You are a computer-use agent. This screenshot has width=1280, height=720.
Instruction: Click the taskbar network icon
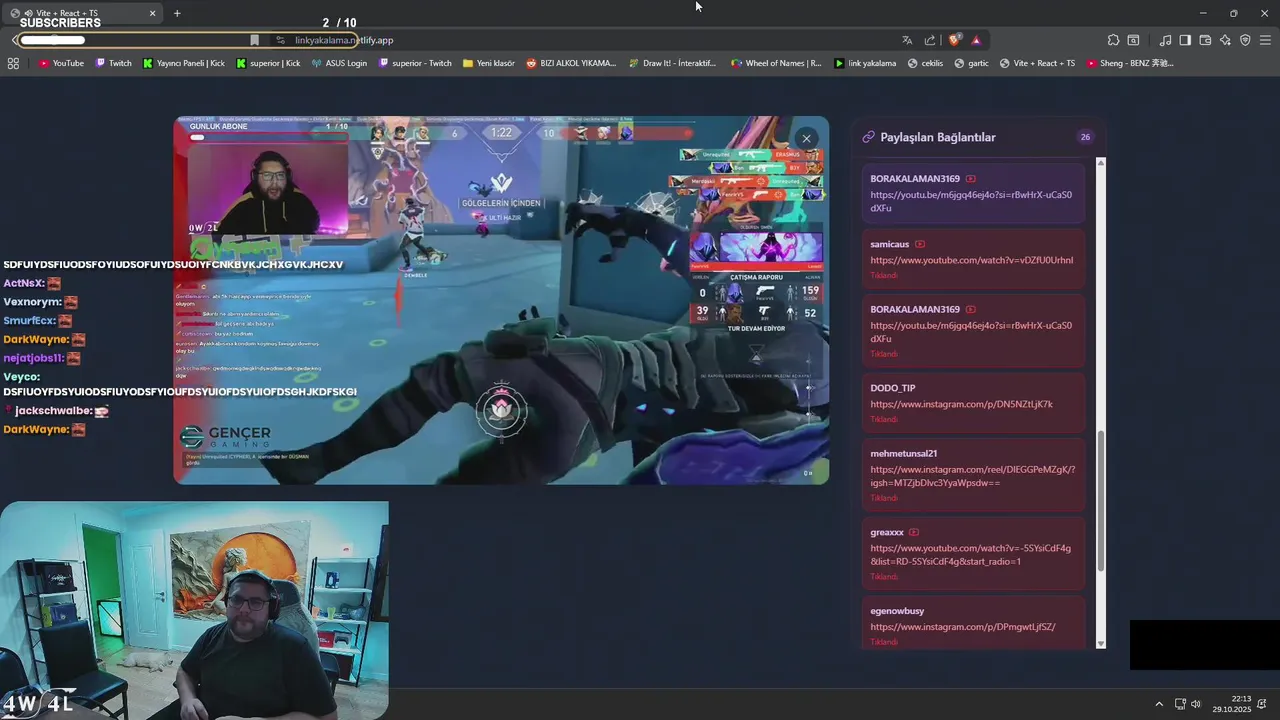(x=1180, y=704)
